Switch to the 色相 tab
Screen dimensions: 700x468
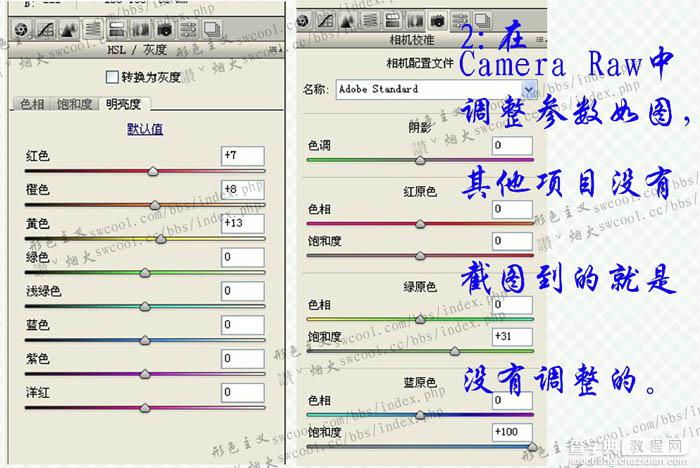[32, 104]
